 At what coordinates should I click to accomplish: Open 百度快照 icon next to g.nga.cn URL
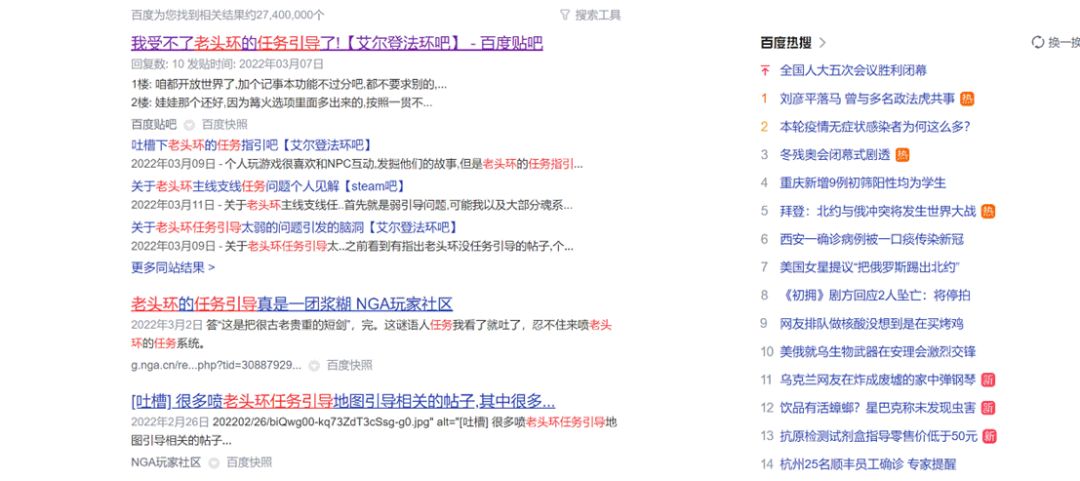pos(314,365)
